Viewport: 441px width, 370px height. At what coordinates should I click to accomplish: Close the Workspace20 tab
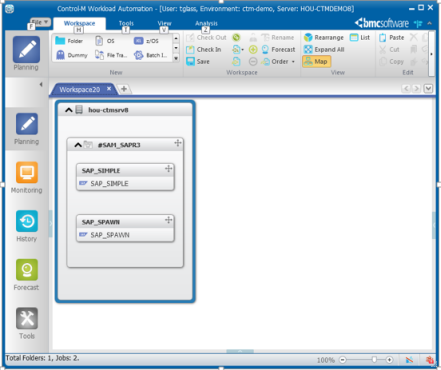[109, 89]
